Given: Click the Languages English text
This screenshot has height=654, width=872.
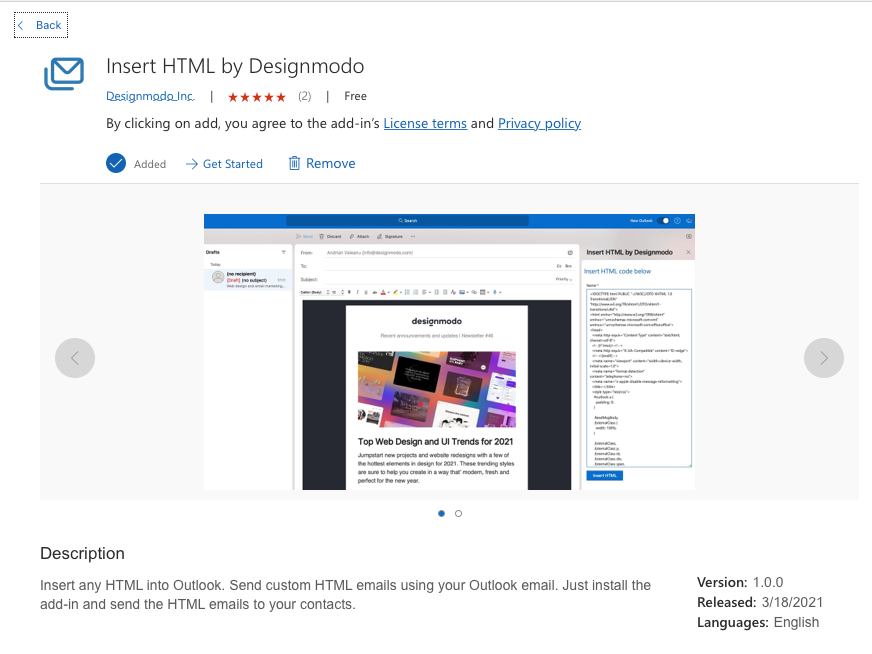Looking at the screenshot, I should 758,622.
